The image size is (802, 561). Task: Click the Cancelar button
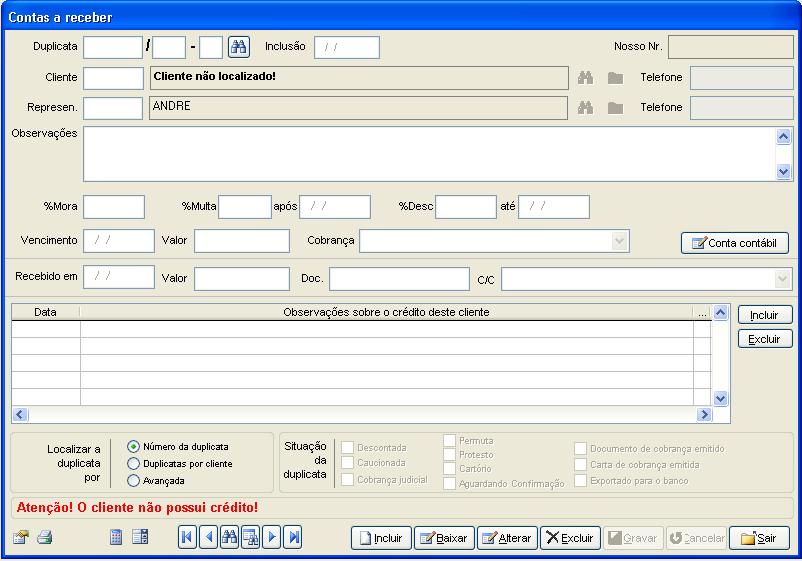(696, 538)
